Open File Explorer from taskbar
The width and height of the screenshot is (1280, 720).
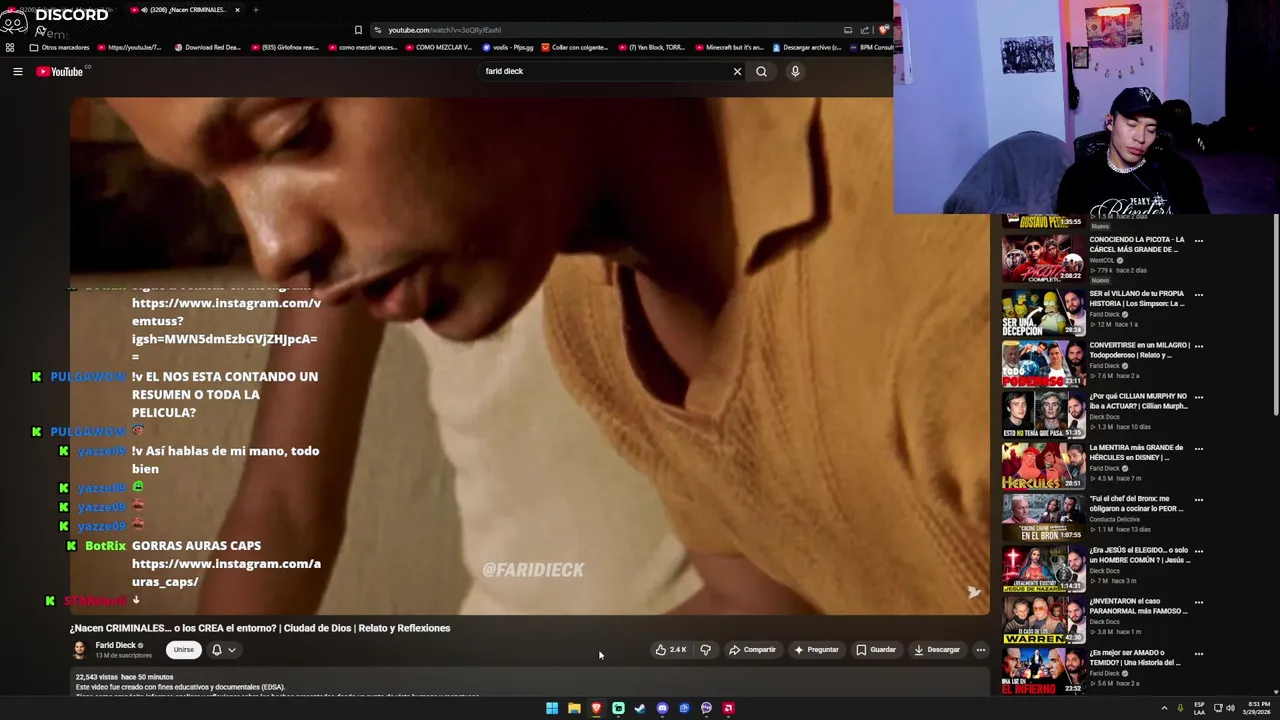(574, 708)
